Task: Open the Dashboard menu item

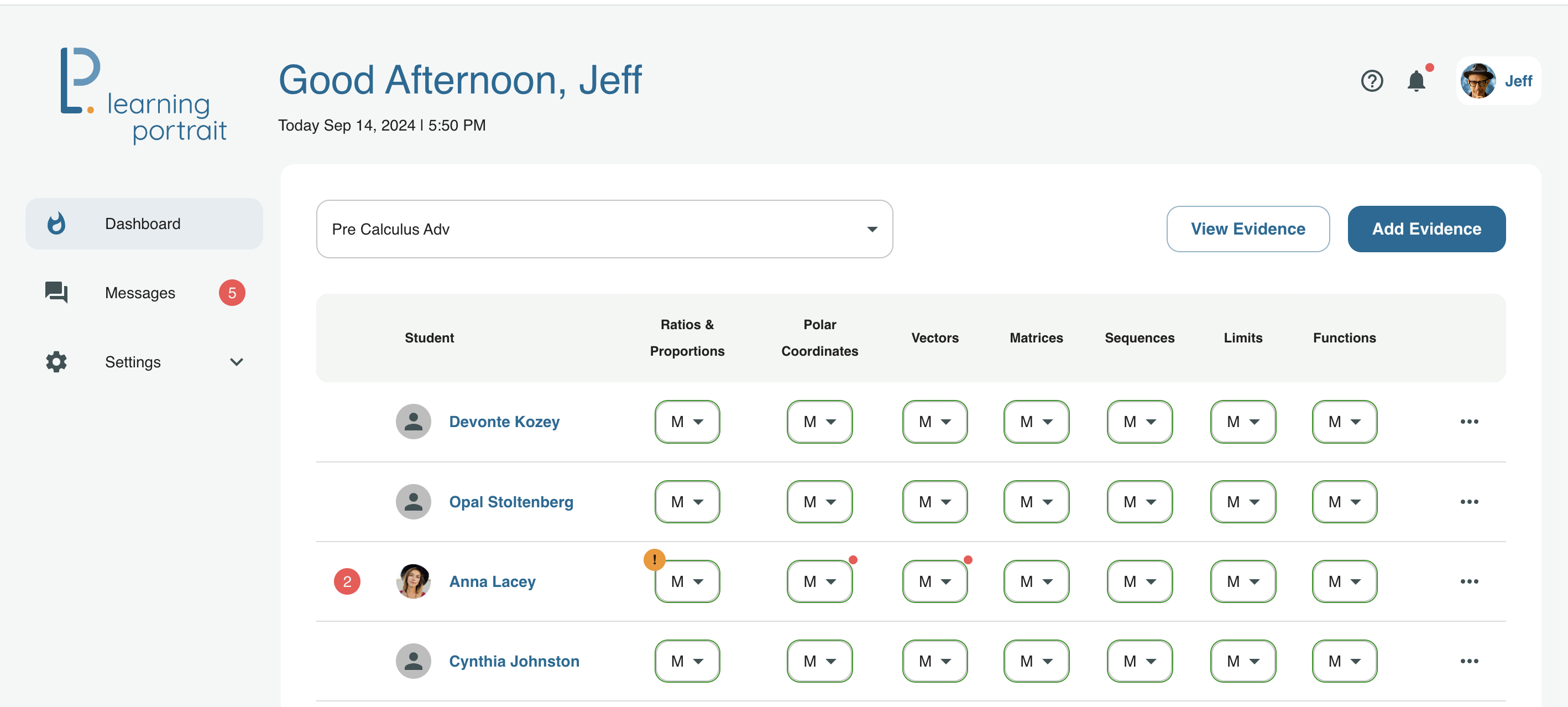Action: [x=144, y=223]
